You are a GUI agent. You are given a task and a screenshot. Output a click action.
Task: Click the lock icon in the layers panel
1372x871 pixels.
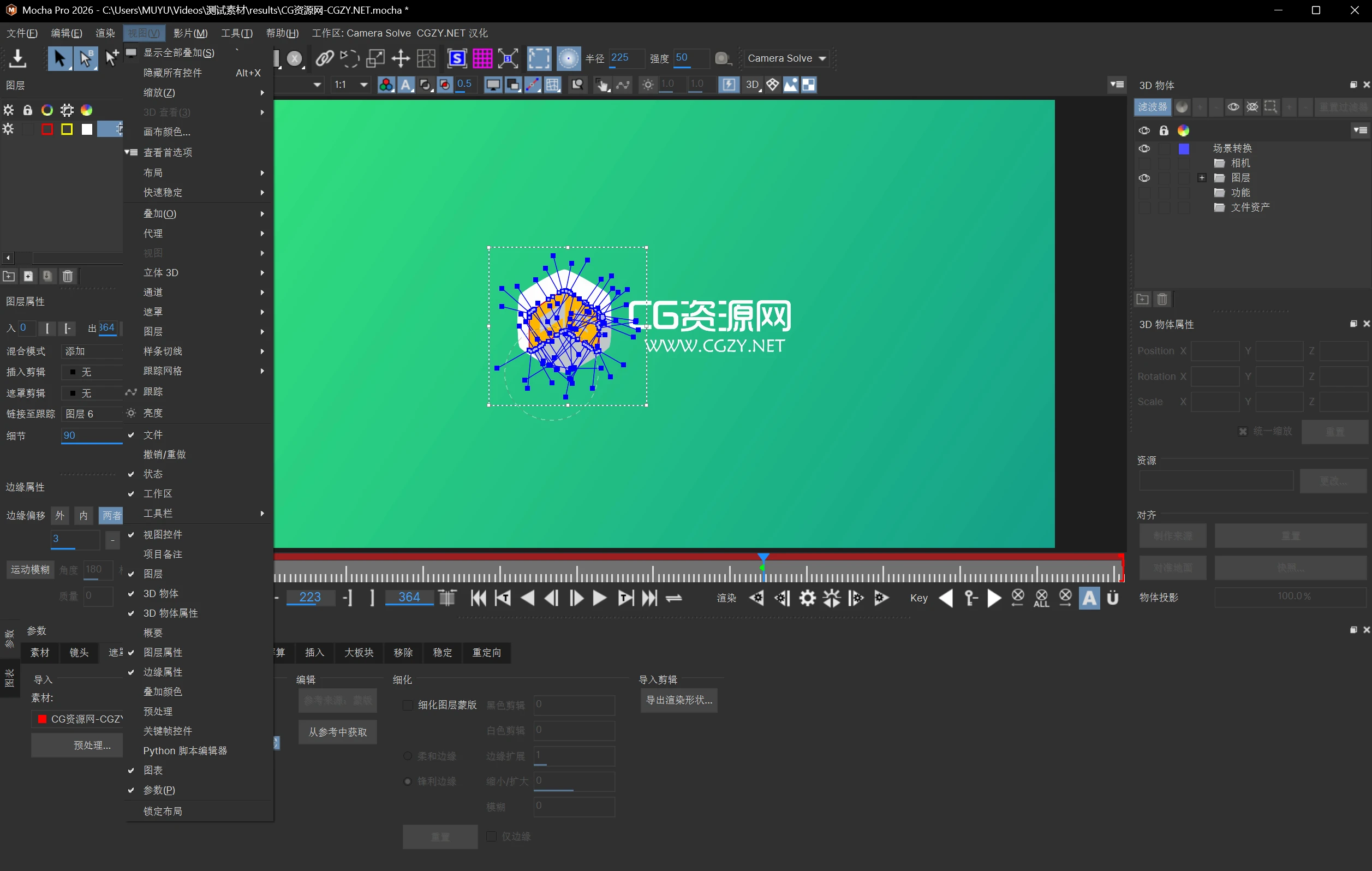(x=27, y=109)
